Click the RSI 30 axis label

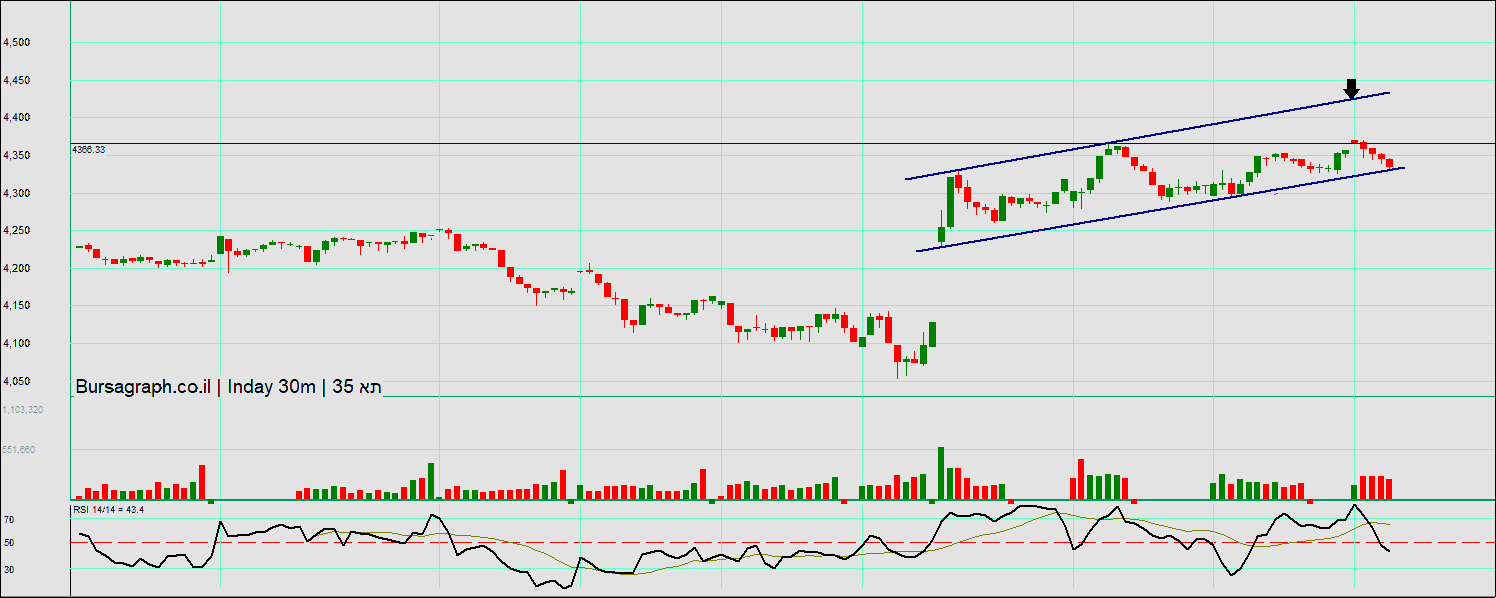tap(8, 569)
